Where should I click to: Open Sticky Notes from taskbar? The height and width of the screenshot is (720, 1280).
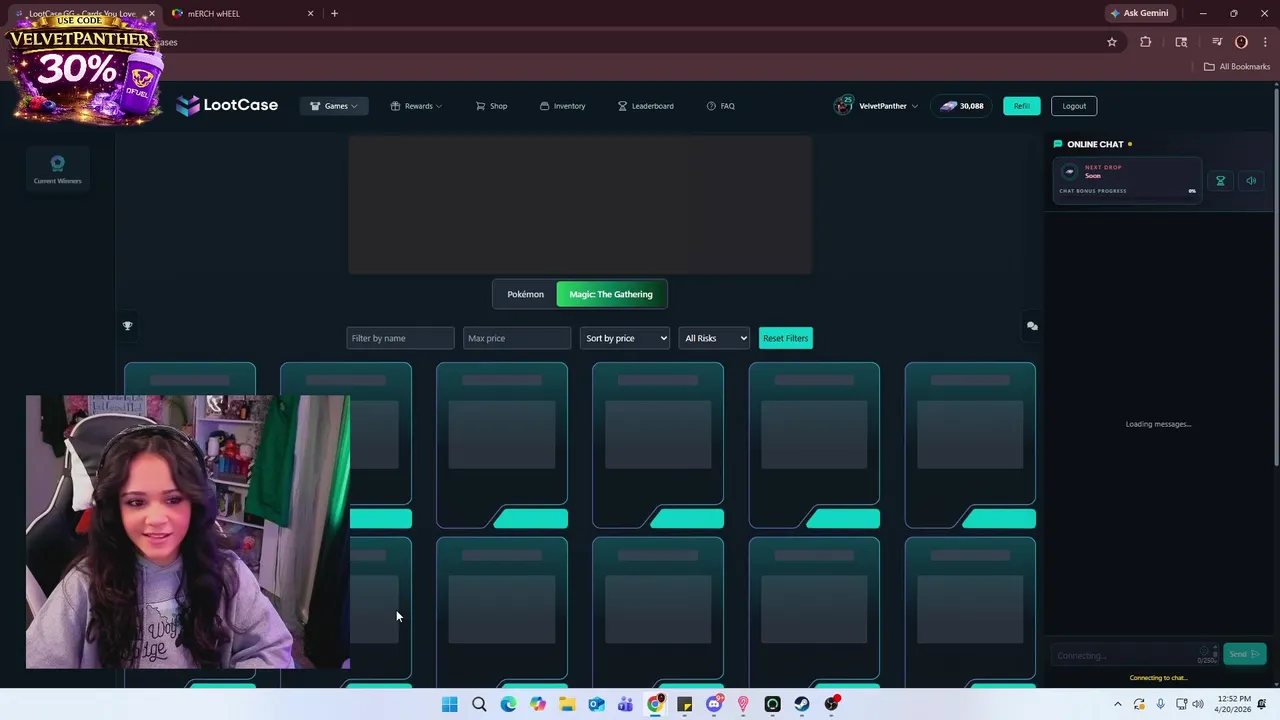tap(684, 704)
